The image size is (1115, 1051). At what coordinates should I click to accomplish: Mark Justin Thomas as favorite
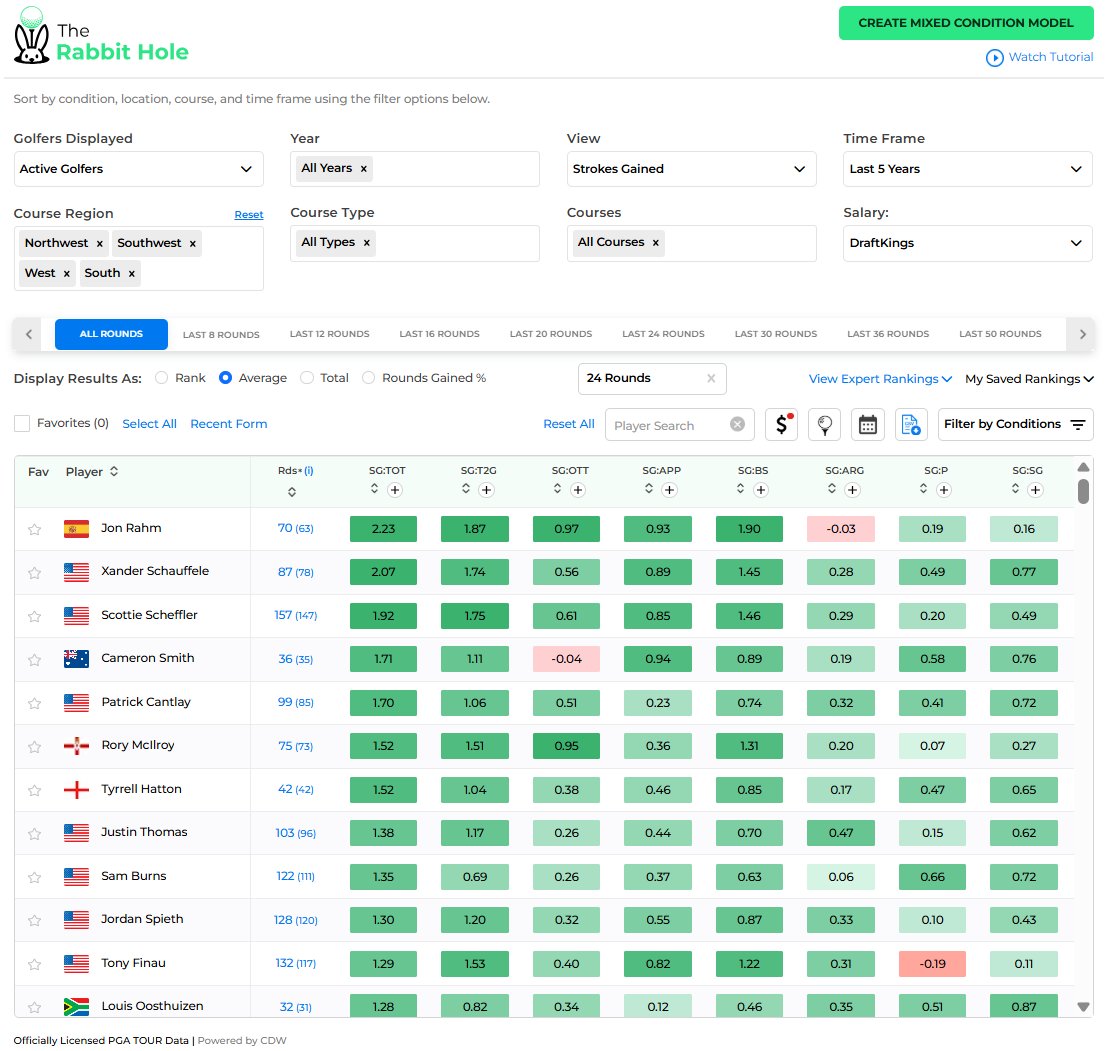pyautogui.click(x=34, y=833)
